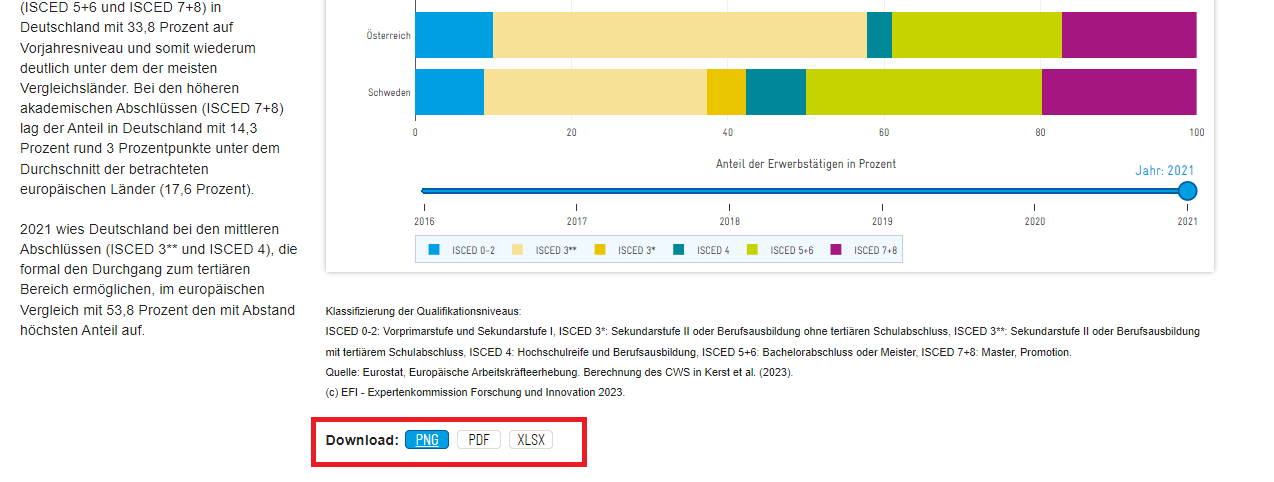Download the chart as PDF
The height and width of the screenshot is (482, 1274).
click(479, 440)
